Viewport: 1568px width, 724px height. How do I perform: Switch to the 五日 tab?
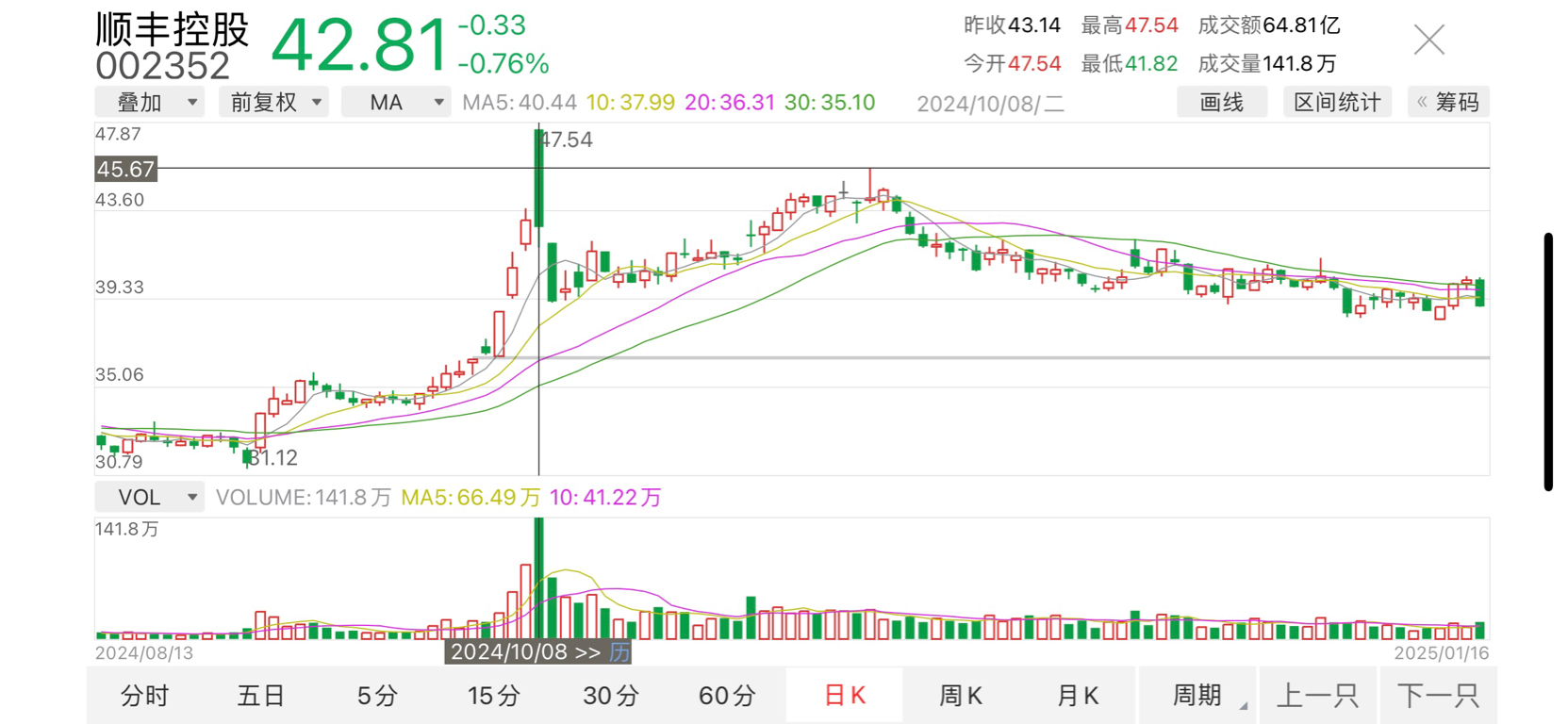[261, 696]
